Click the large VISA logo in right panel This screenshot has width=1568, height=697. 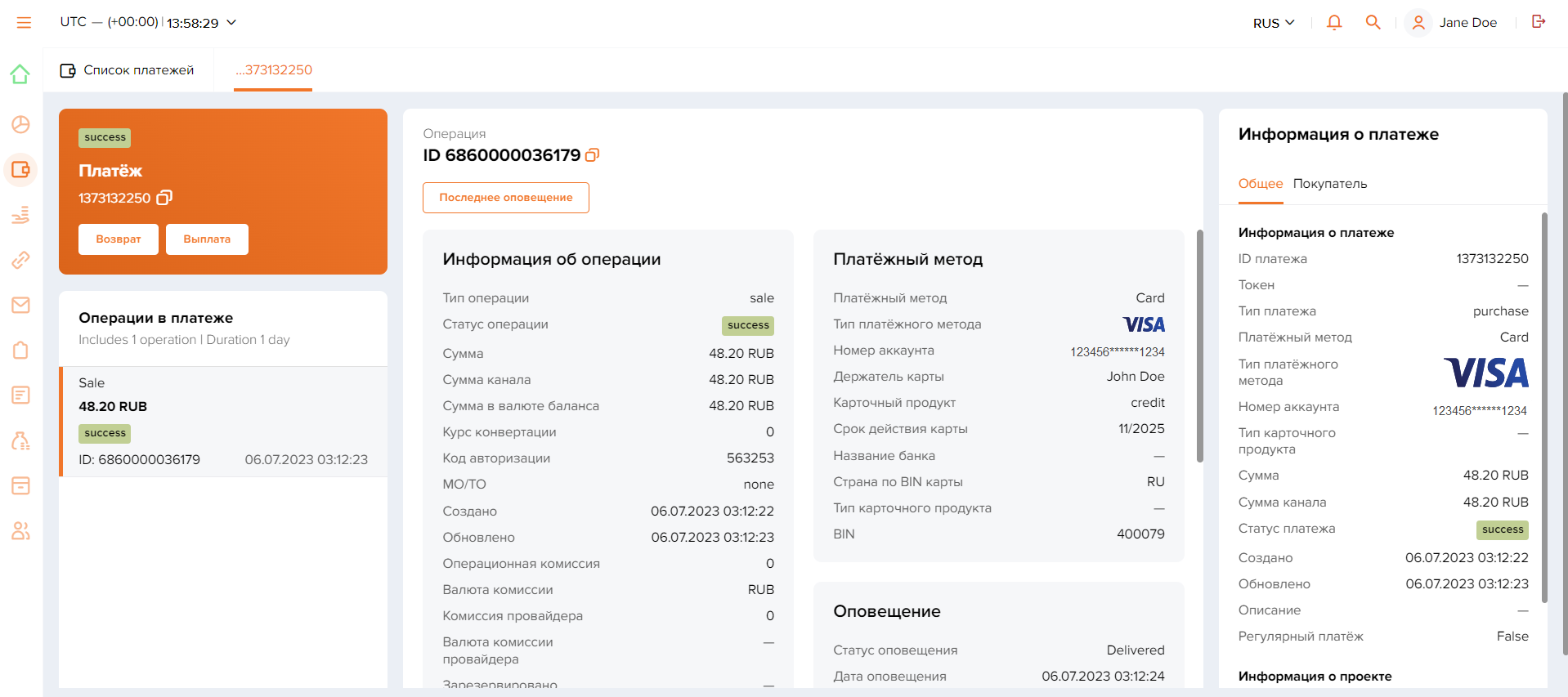pyautogui.click(x=1485, y=373)
